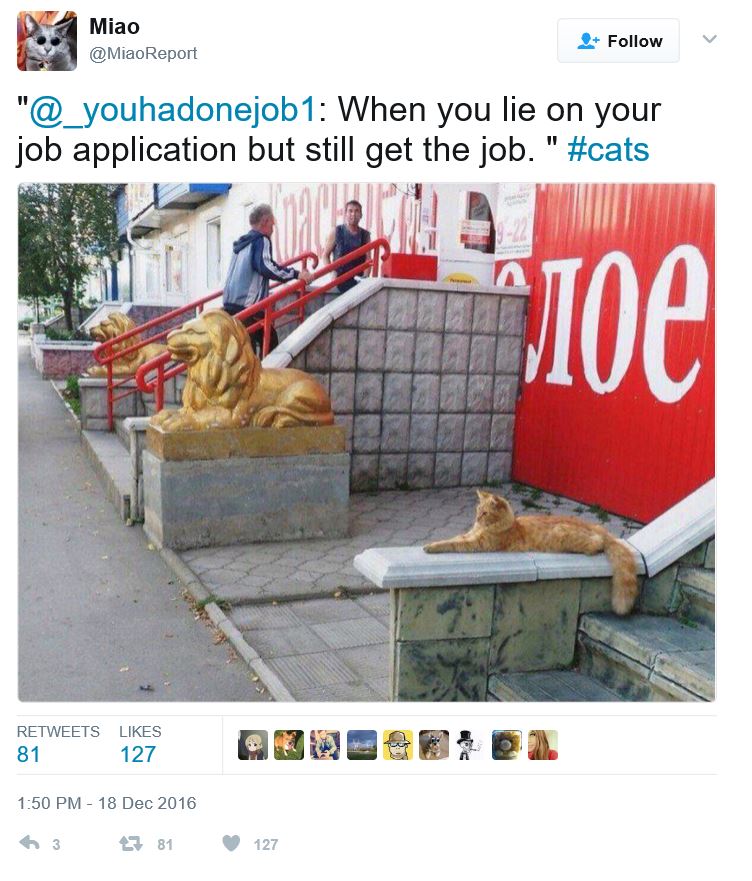752x881 pixels.
Task: Open the @MiaoReport handle link
Action: tap(143, 53)
